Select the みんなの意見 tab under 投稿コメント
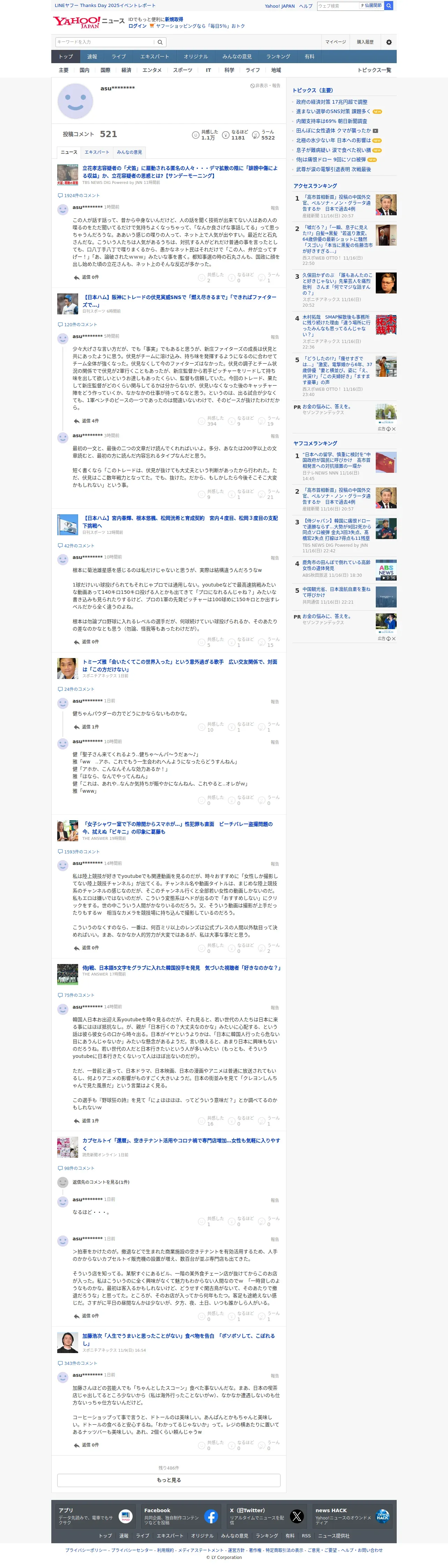Viewport: 448px width, 1568px height. click(x=129, y=152)
